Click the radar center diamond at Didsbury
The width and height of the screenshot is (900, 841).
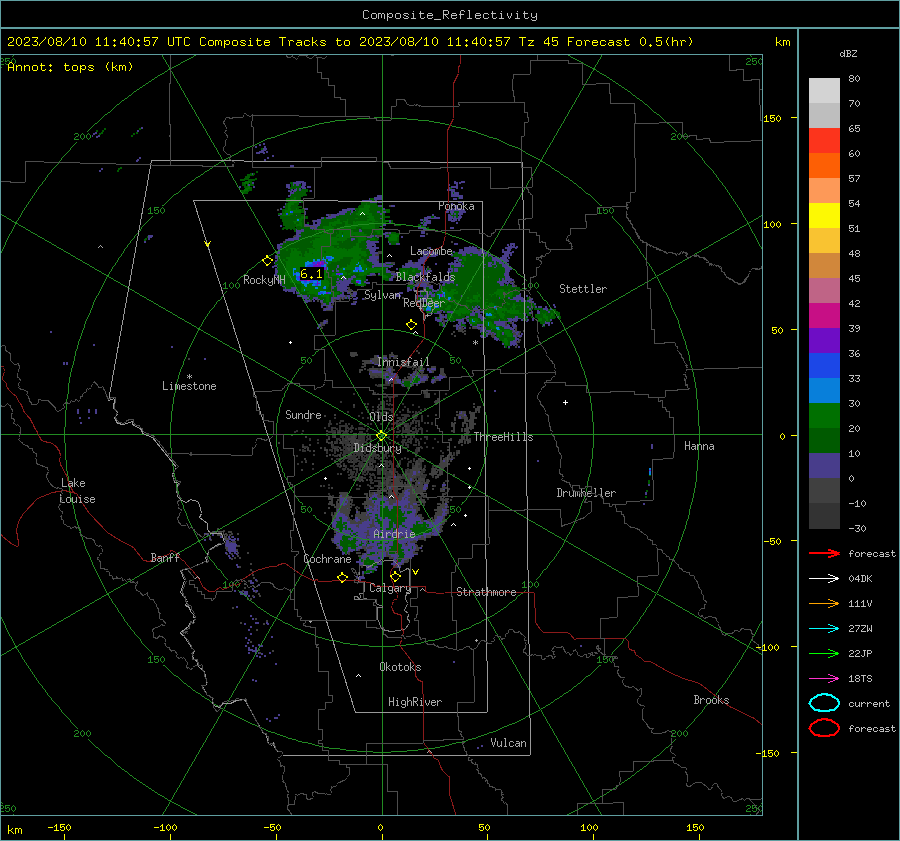point(382,436)
